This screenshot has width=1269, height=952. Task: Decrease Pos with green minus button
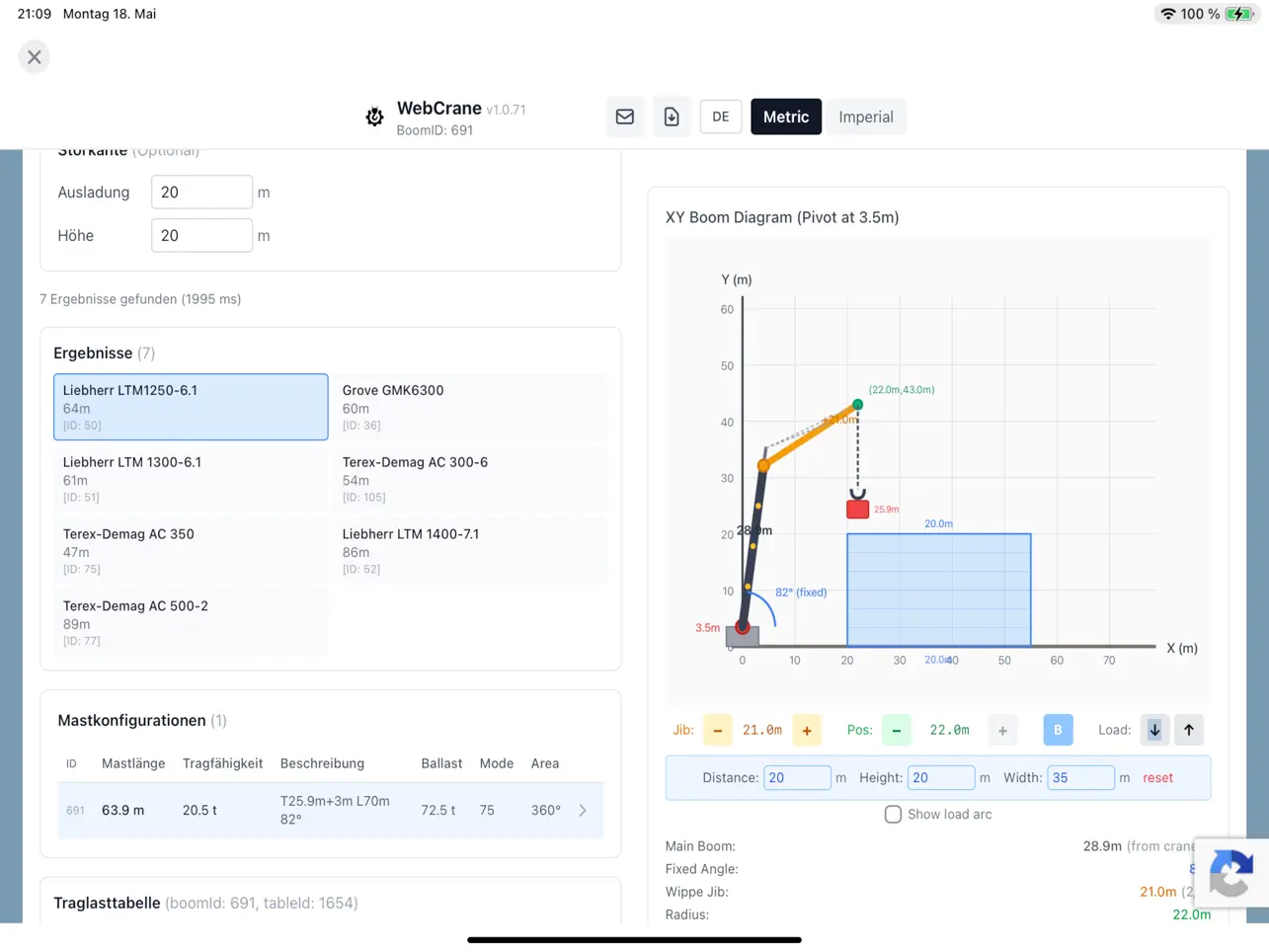click(x=897, y=730)
